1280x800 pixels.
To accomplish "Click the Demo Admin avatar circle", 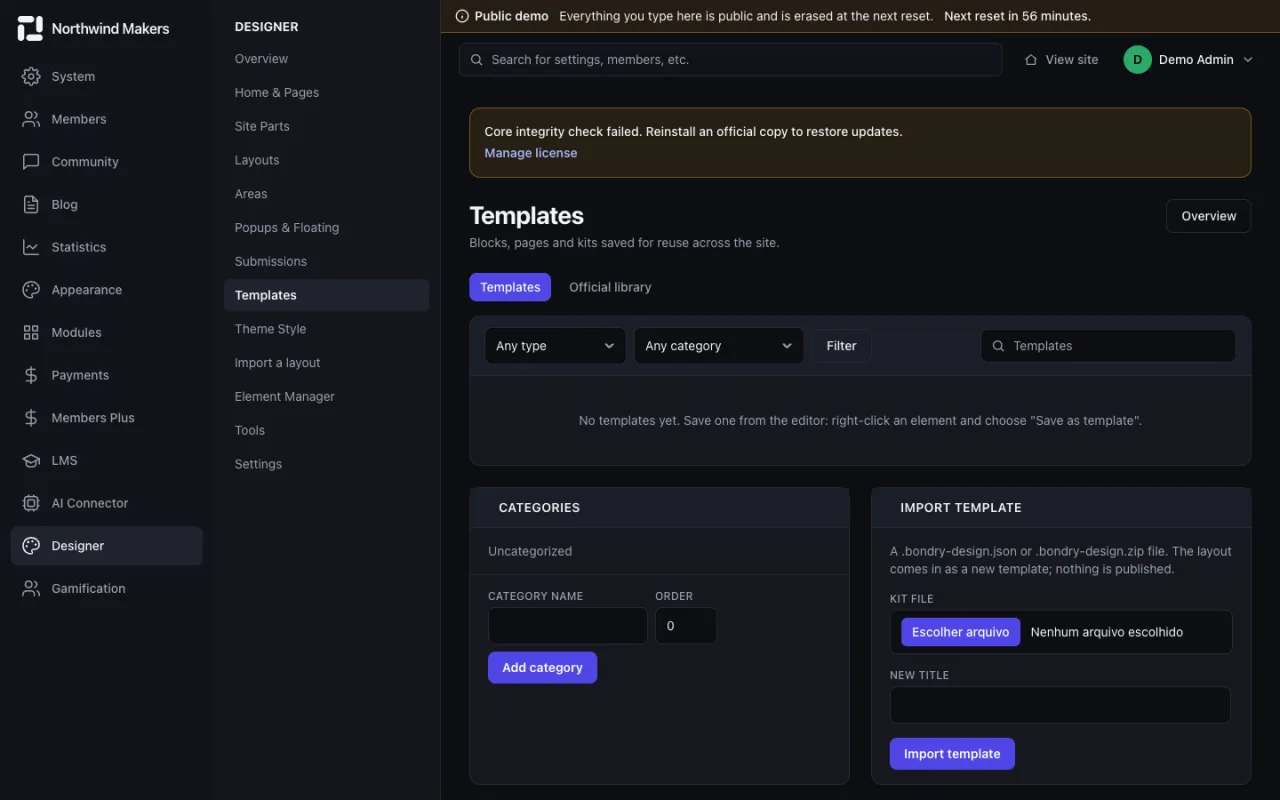I will coord(1137,60).
